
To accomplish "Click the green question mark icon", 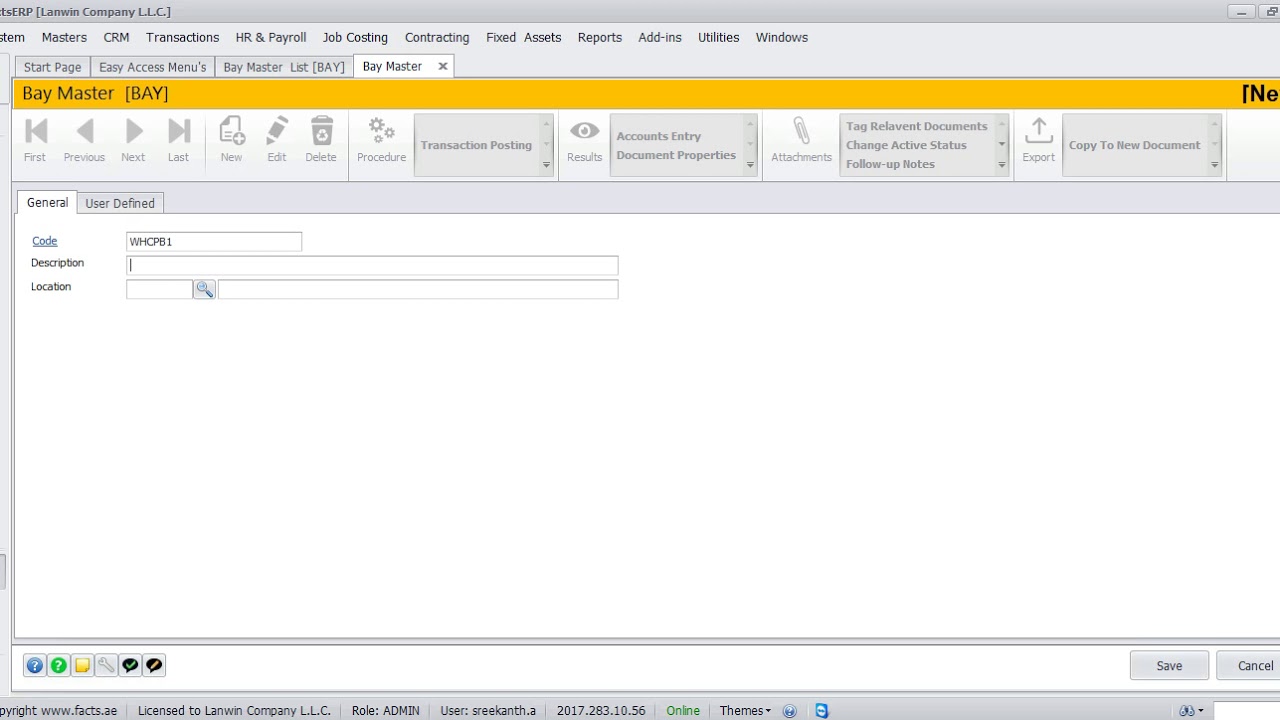I will tap(59, 665).
